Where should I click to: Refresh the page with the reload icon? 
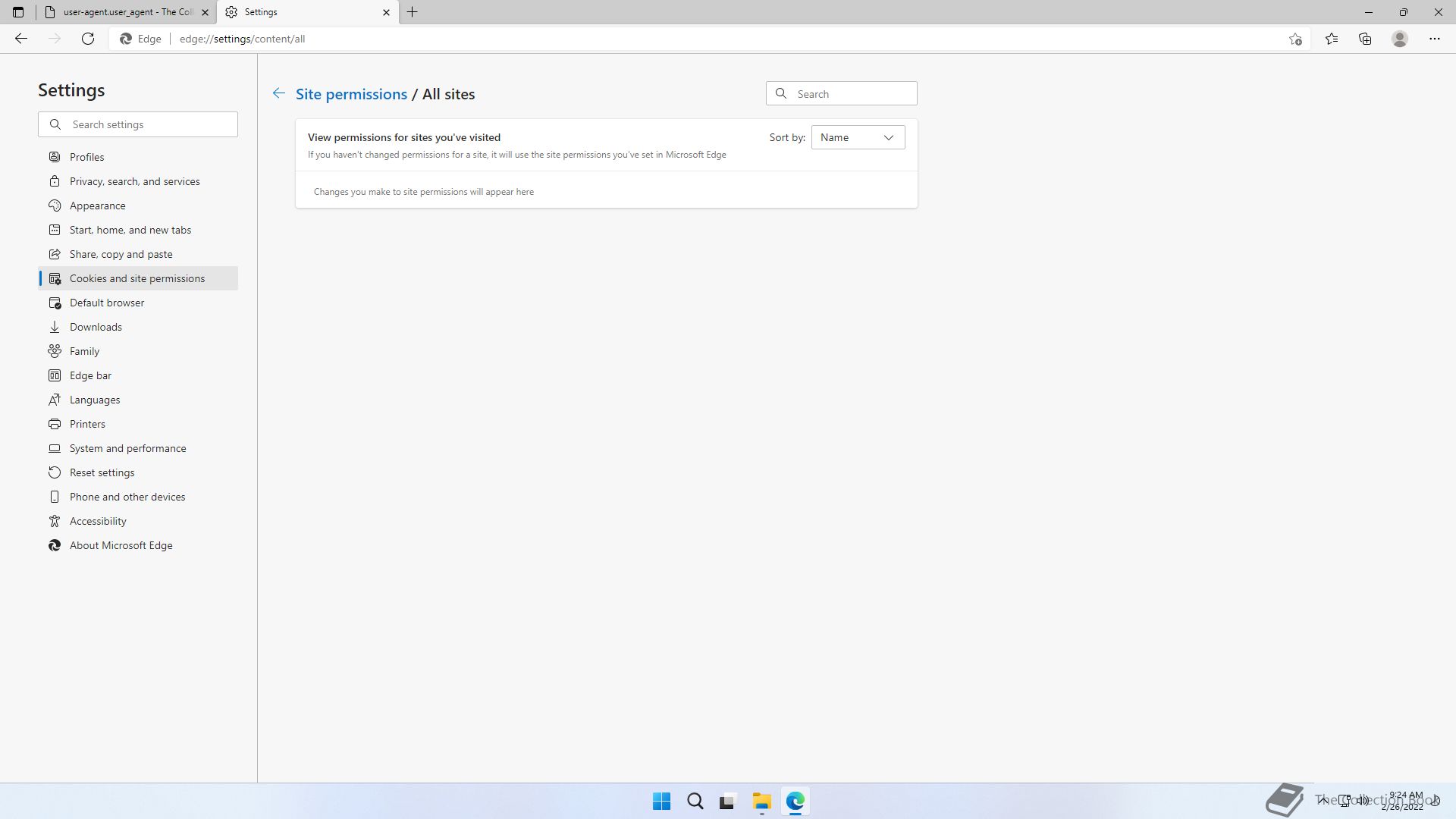[x=88, y=39]
